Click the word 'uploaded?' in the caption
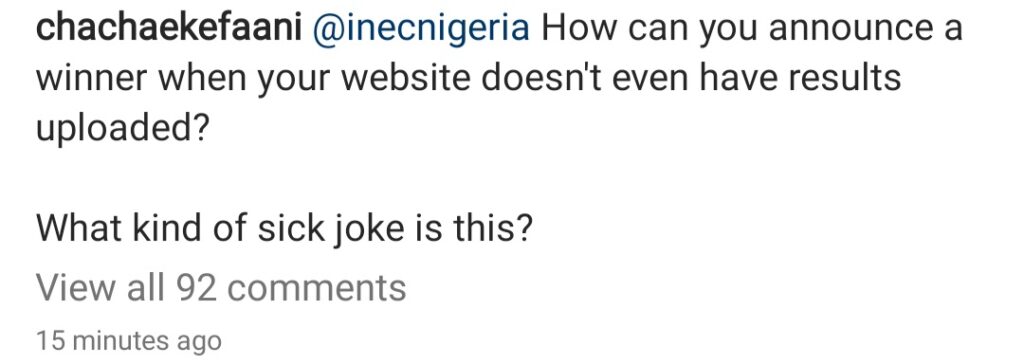Screen dimensions: 1024x364 point(122,130)
